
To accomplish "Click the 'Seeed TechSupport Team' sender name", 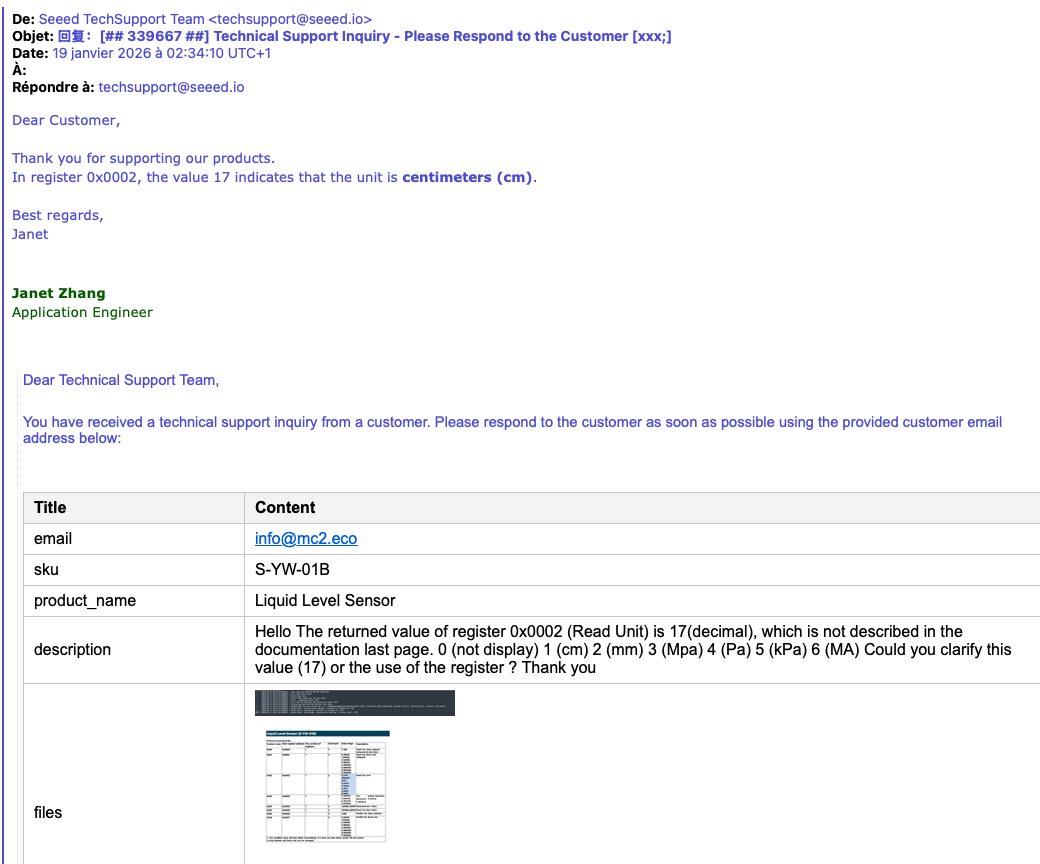I will coord(121,19).
